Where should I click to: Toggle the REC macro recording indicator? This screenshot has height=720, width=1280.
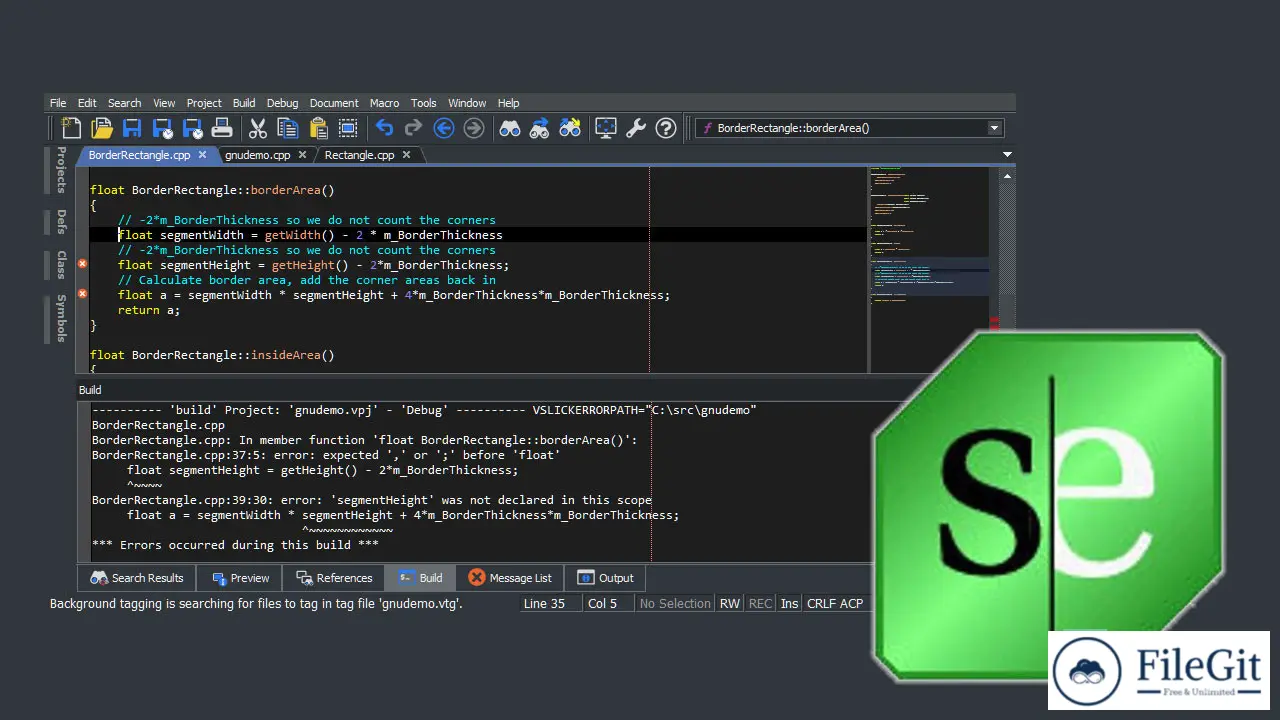click(760, 604)
